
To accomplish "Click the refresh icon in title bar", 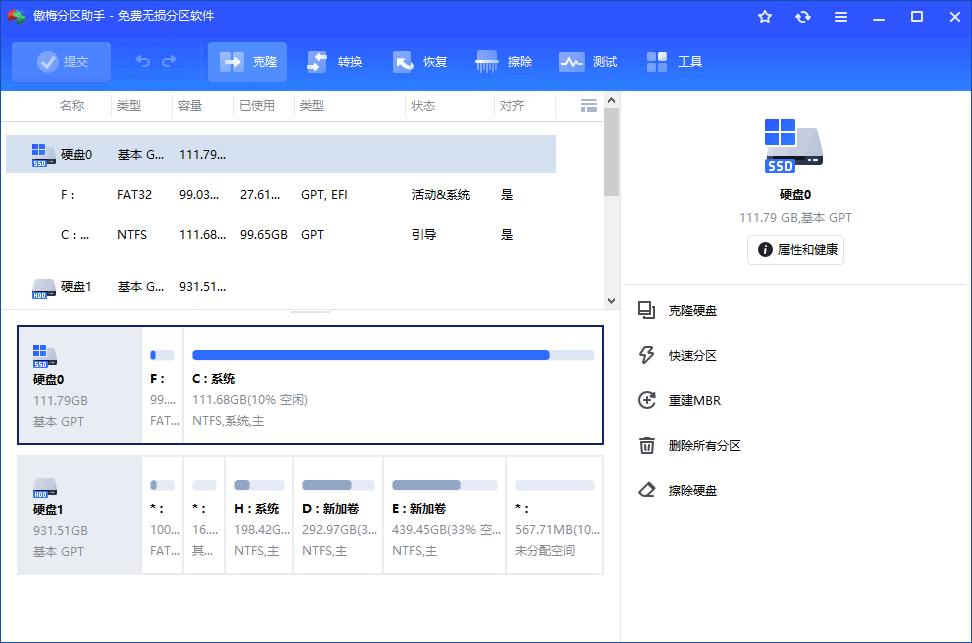I will pos(802,17).
